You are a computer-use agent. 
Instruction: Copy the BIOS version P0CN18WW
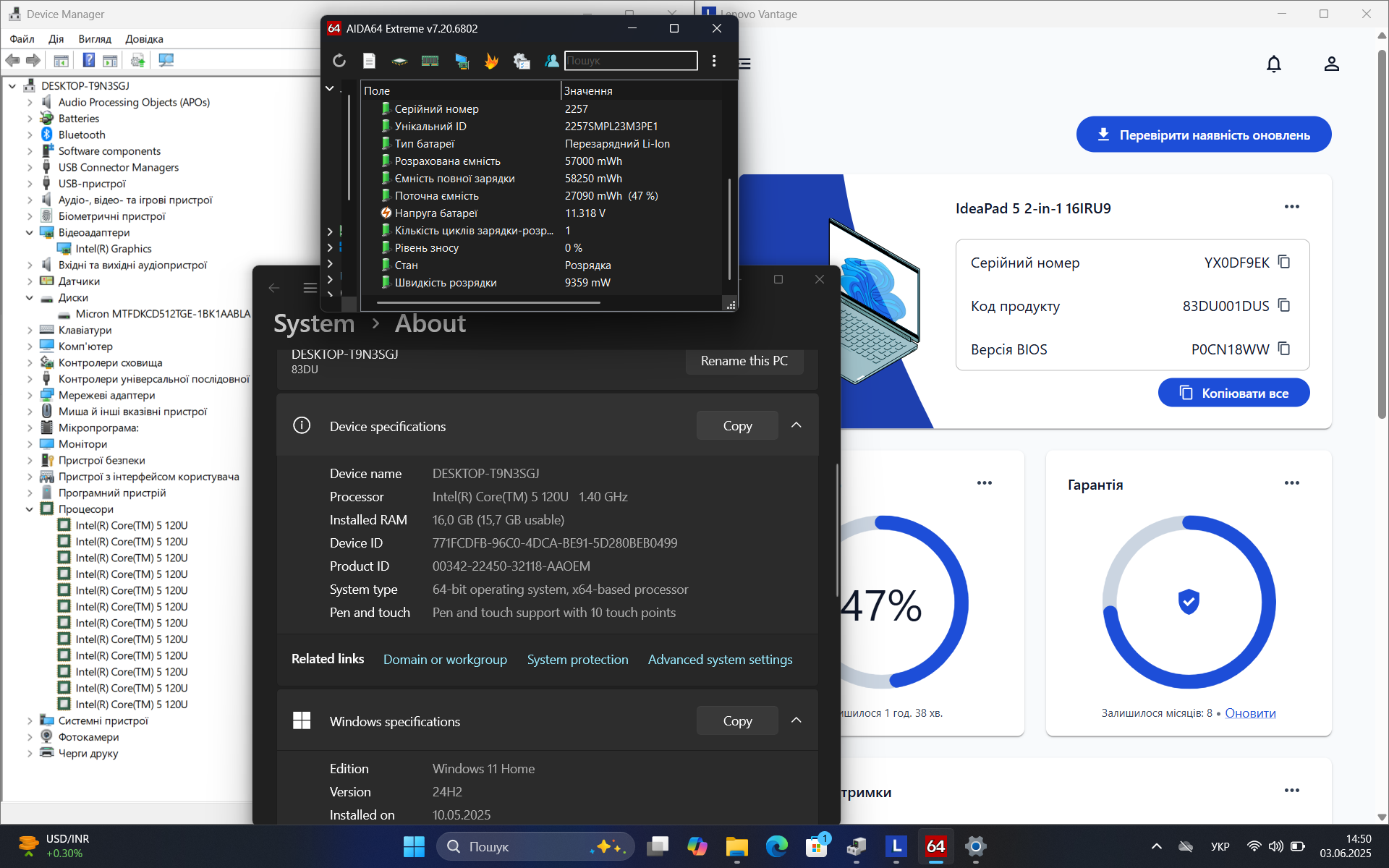1284,349
